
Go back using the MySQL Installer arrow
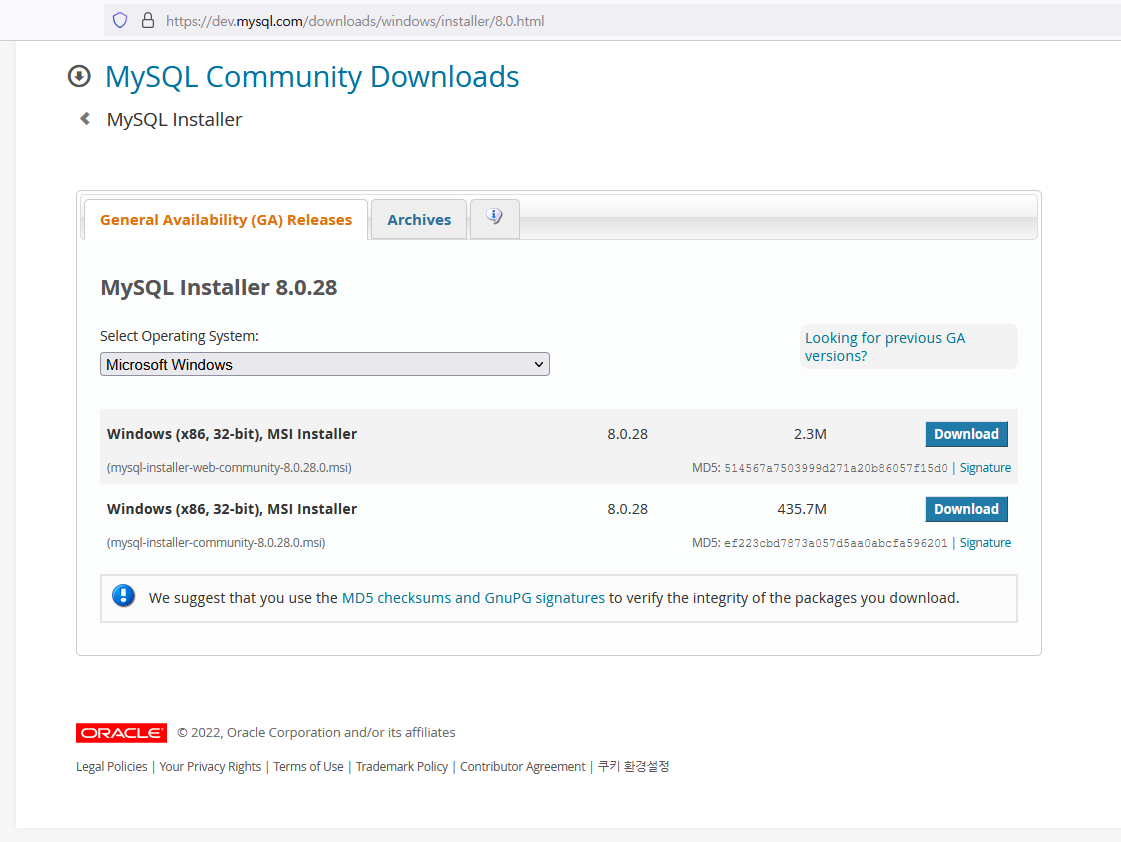(85, 119)
